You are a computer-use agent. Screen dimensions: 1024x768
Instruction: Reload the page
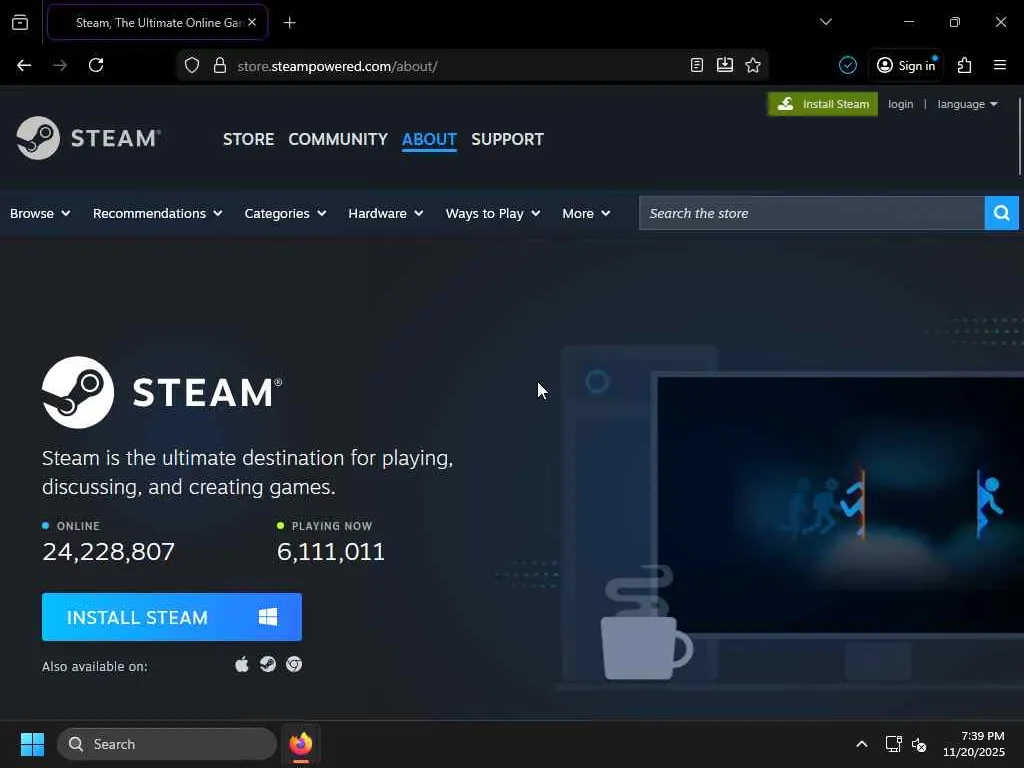[x=96, y=65]
